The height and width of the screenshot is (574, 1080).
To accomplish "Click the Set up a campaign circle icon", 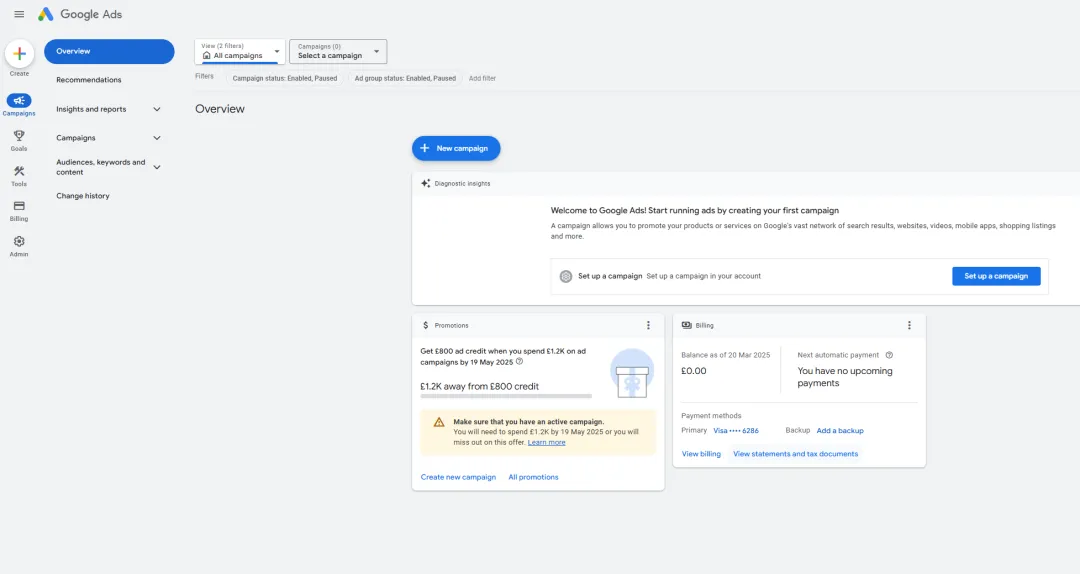I will click(565, 276).
